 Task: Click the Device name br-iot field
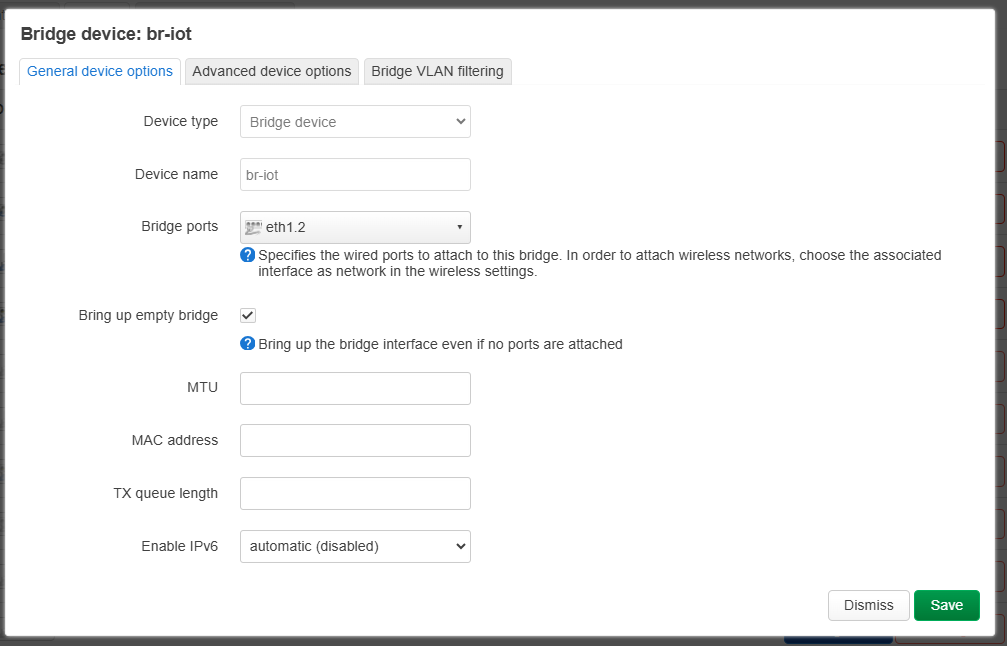point(355,175)
